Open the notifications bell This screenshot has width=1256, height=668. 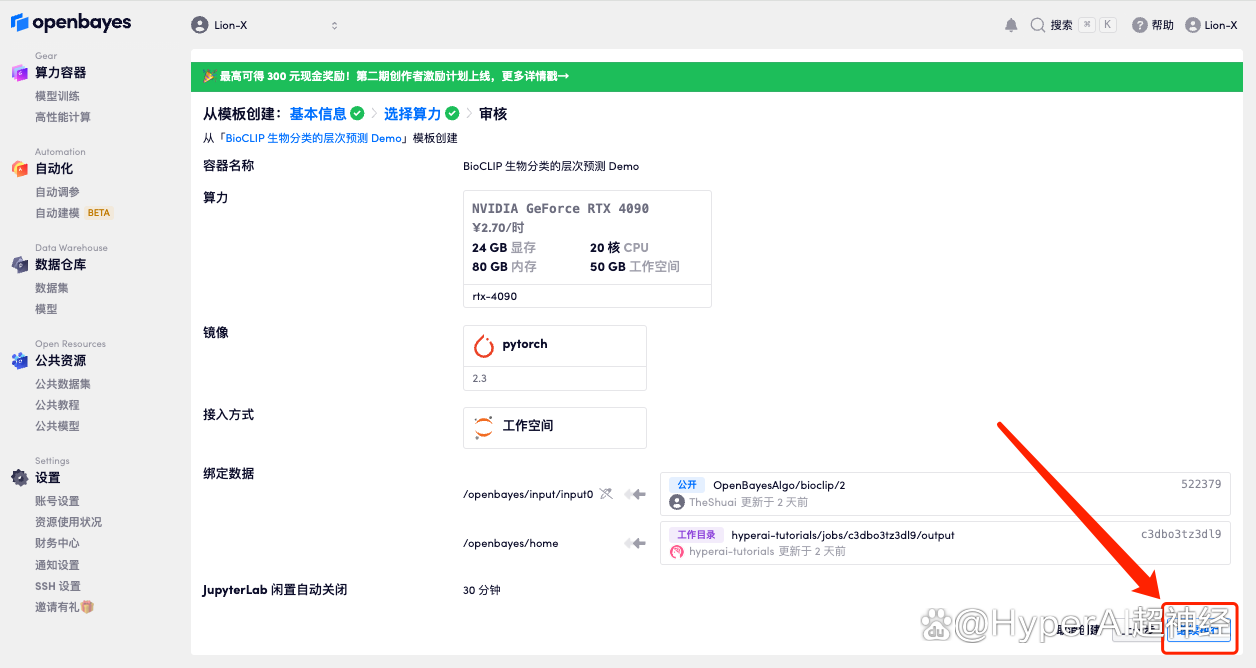pyautogui.click(x=1011, y=25)
